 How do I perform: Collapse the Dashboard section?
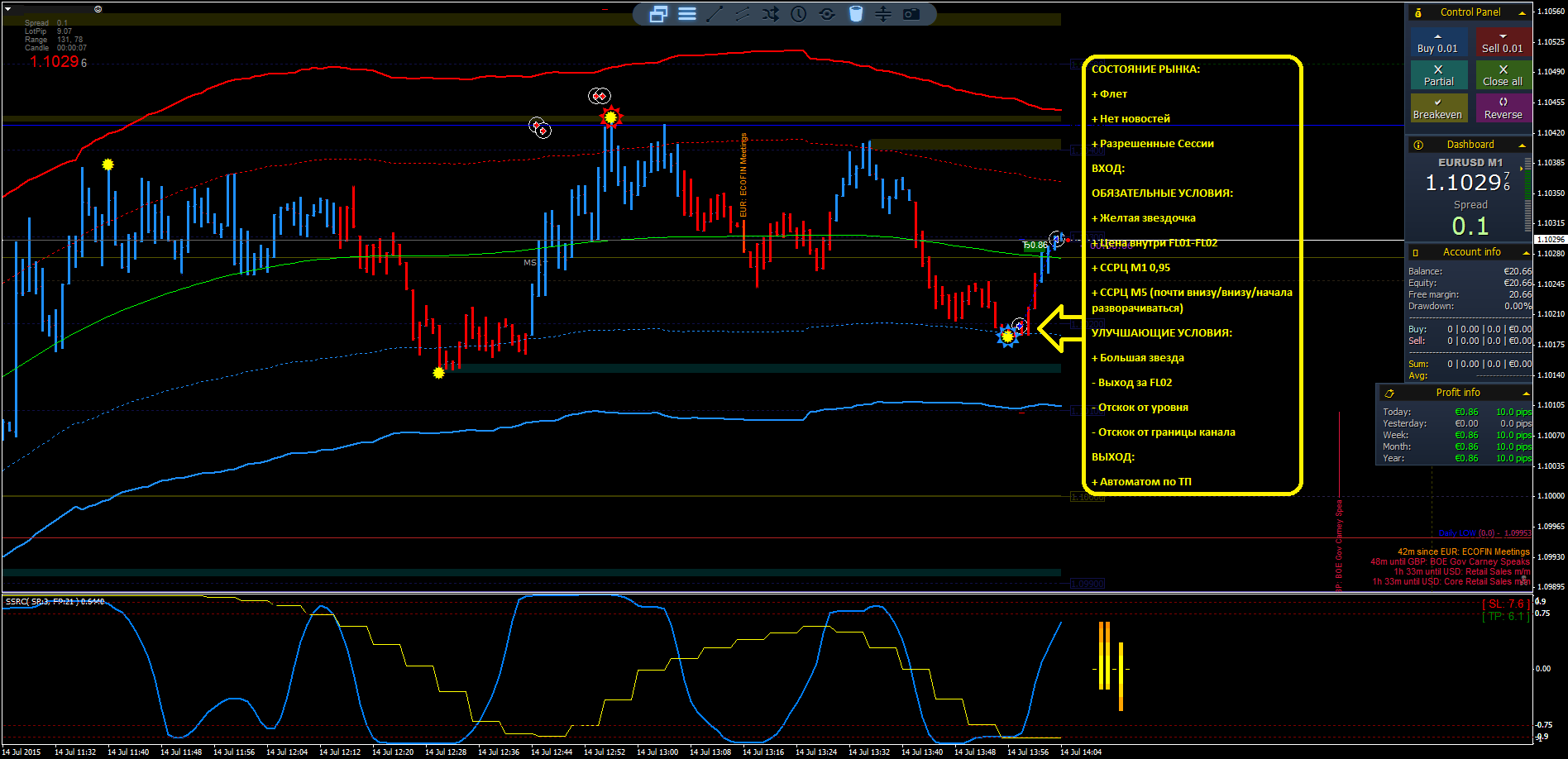click(x=1522, y=145)
